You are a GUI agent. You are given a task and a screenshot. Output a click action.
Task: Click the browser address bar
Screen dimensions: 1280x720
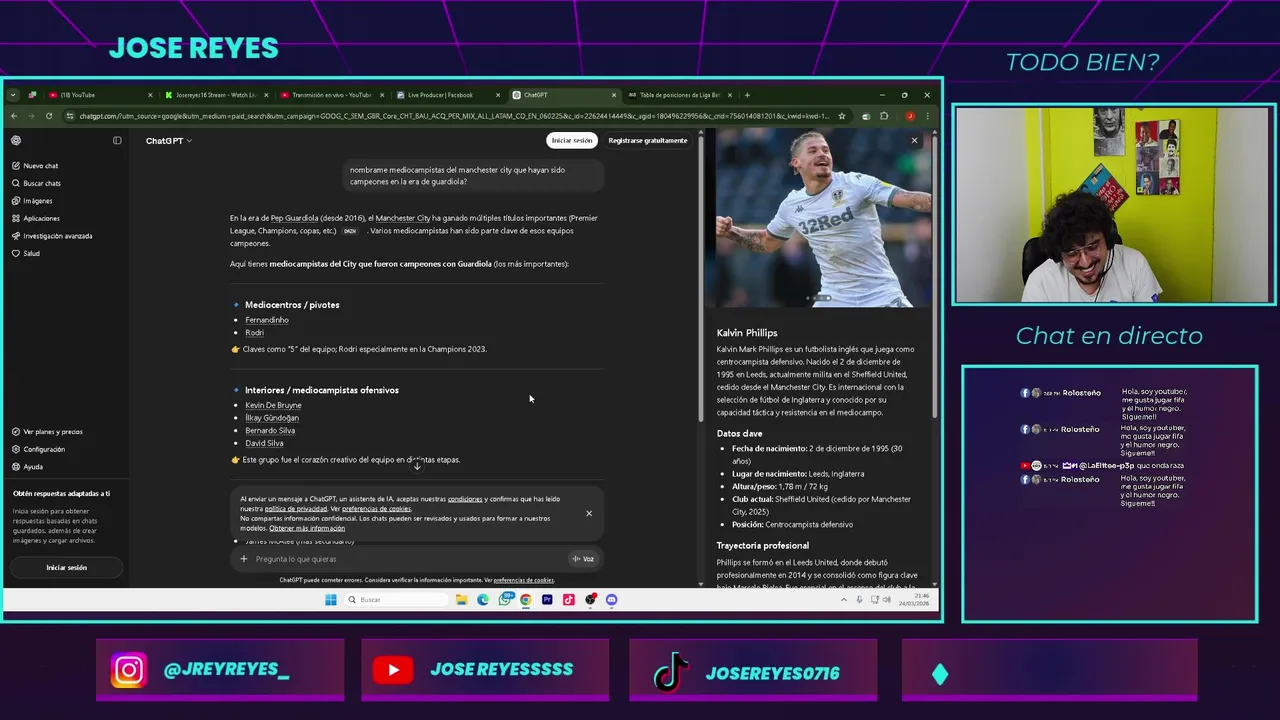pos(455,116)
